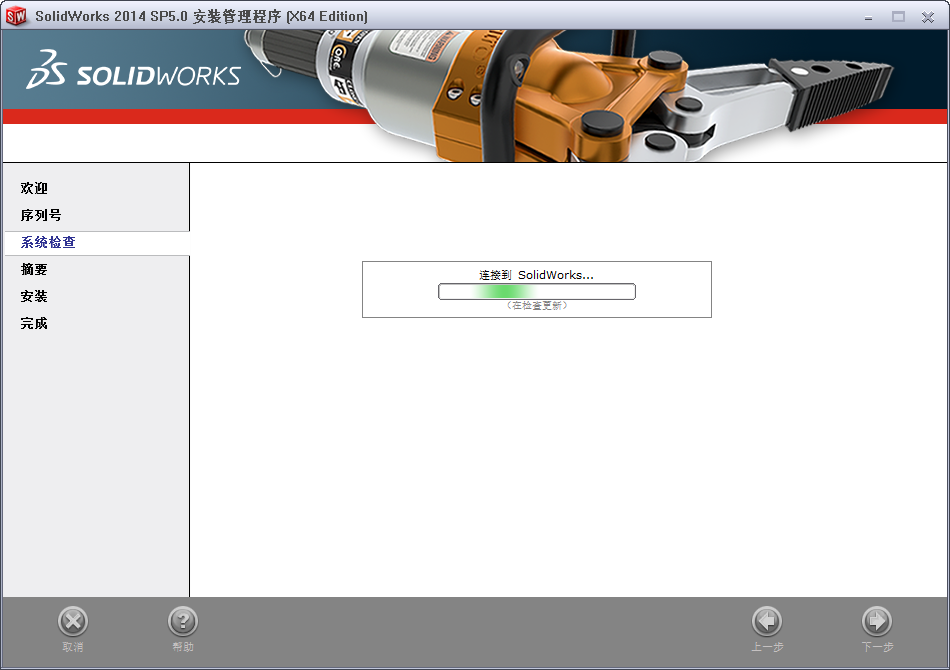Select the 欢迎 step in sidebar

(x=34, y=188)
